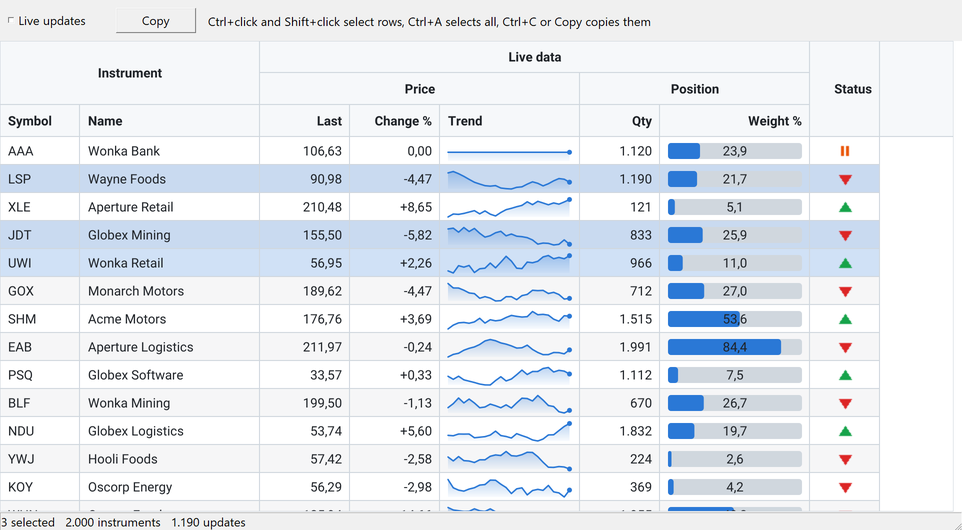The width and height of the screenshot is (962, 530).
Task: Enable the Live updates checkbox
Action: coord(10,21)
